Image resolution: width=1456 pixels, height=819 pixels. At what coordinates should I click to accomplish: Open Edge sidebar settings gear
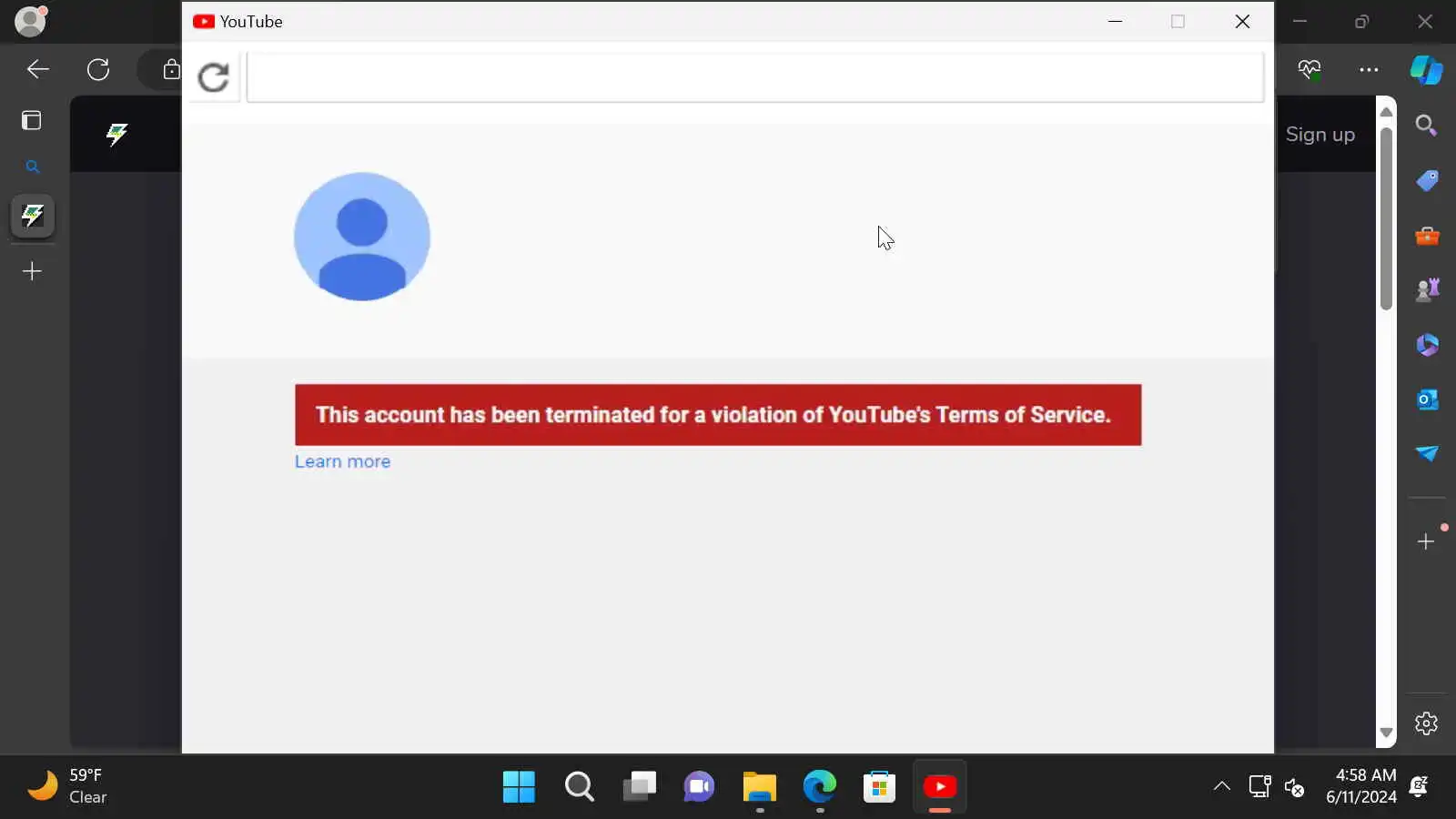1426,723
